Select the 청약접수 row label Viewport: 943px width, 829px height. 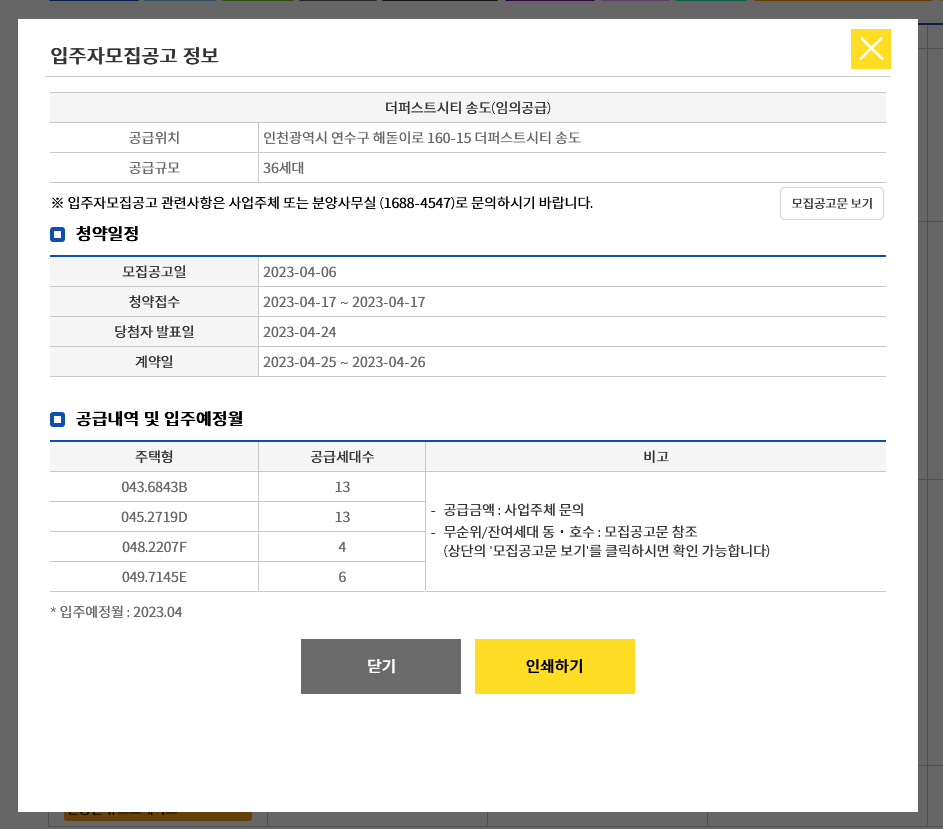pos(154,302)
